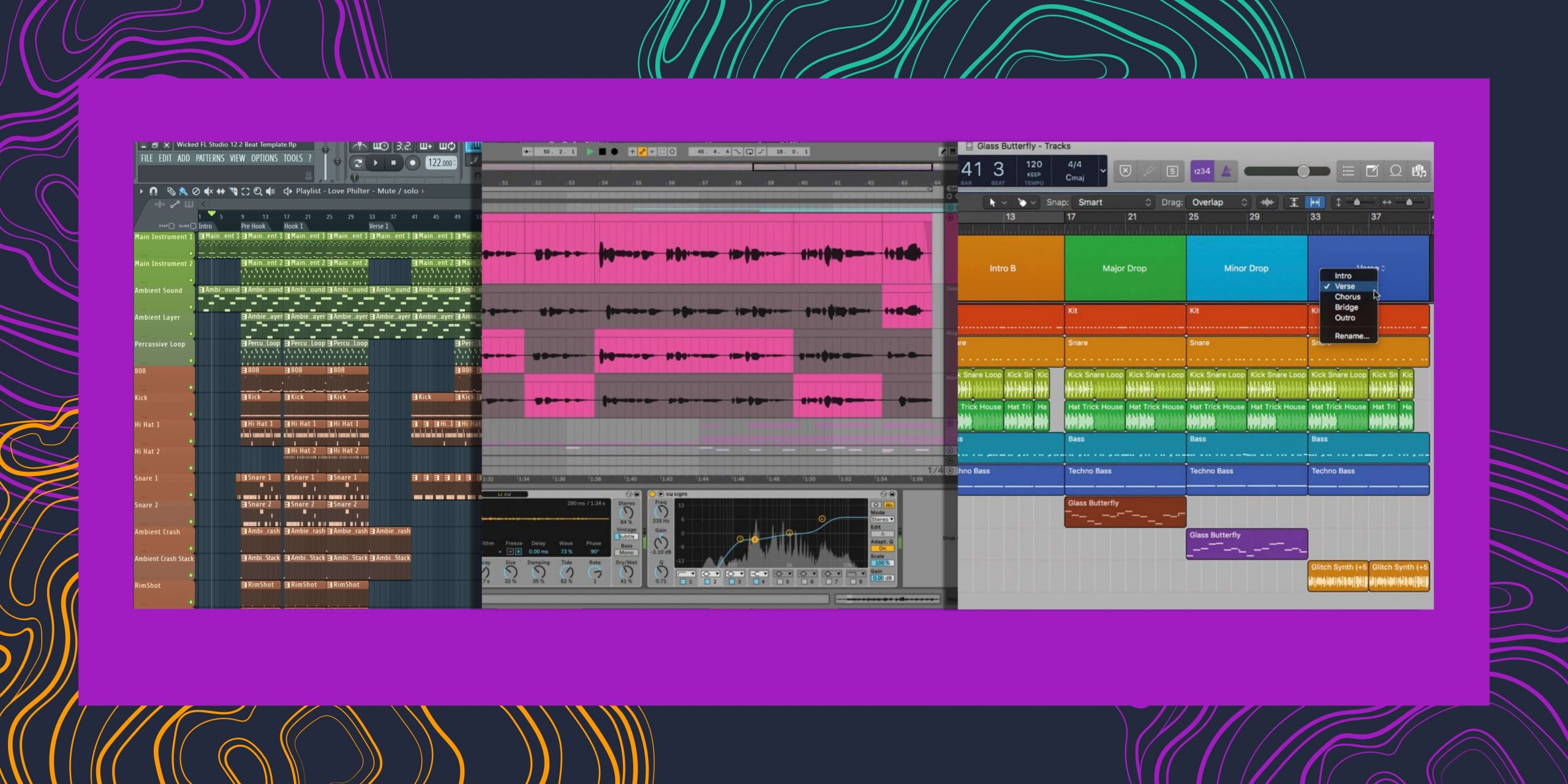1568x784 pixels.
Task: Choose Chorus from the marker context menu
Action: pyautogui.click(x=1347, y=296)
